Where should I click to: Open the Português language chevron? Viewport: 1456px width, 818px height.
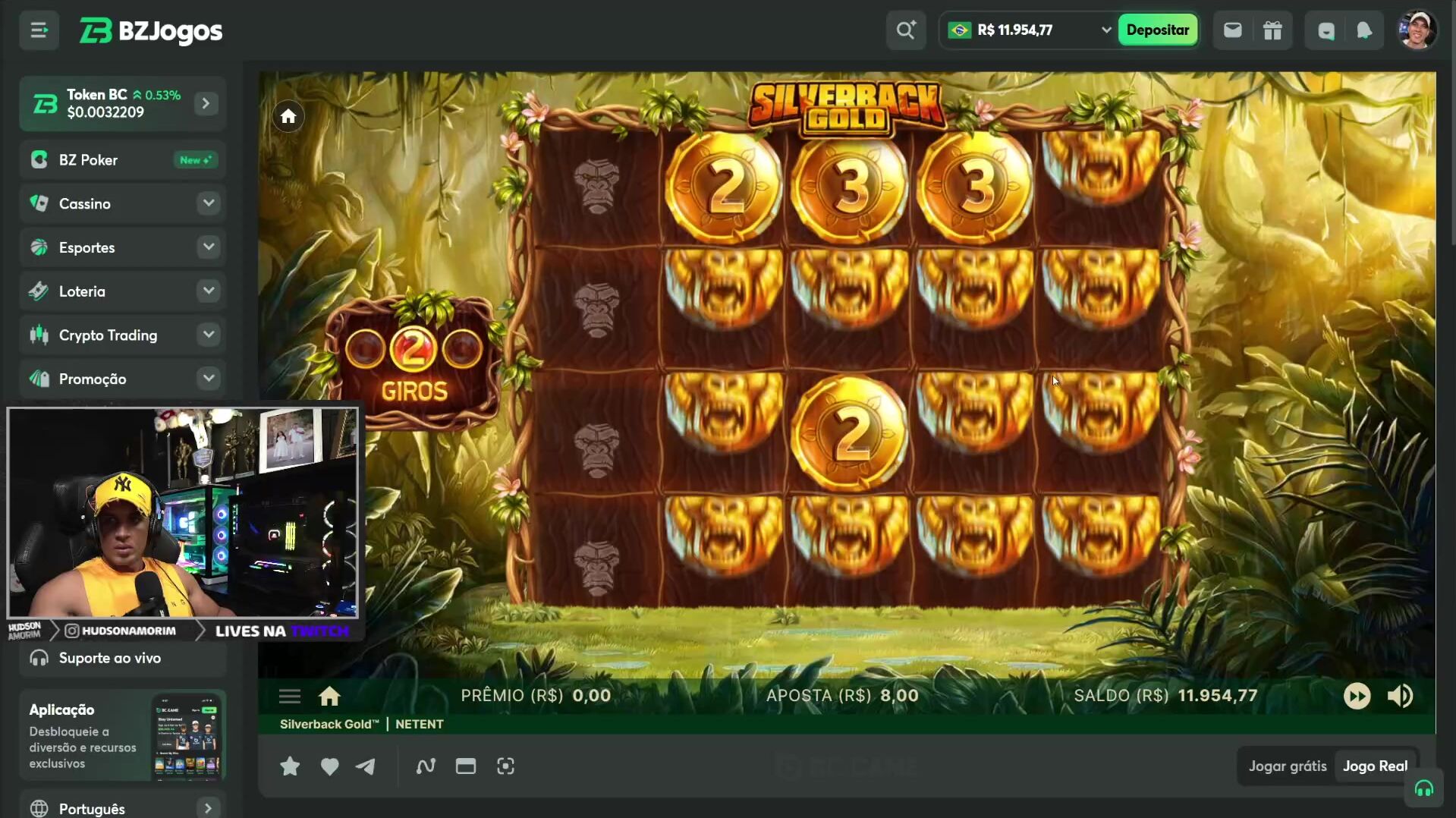(x=208, y=809)
